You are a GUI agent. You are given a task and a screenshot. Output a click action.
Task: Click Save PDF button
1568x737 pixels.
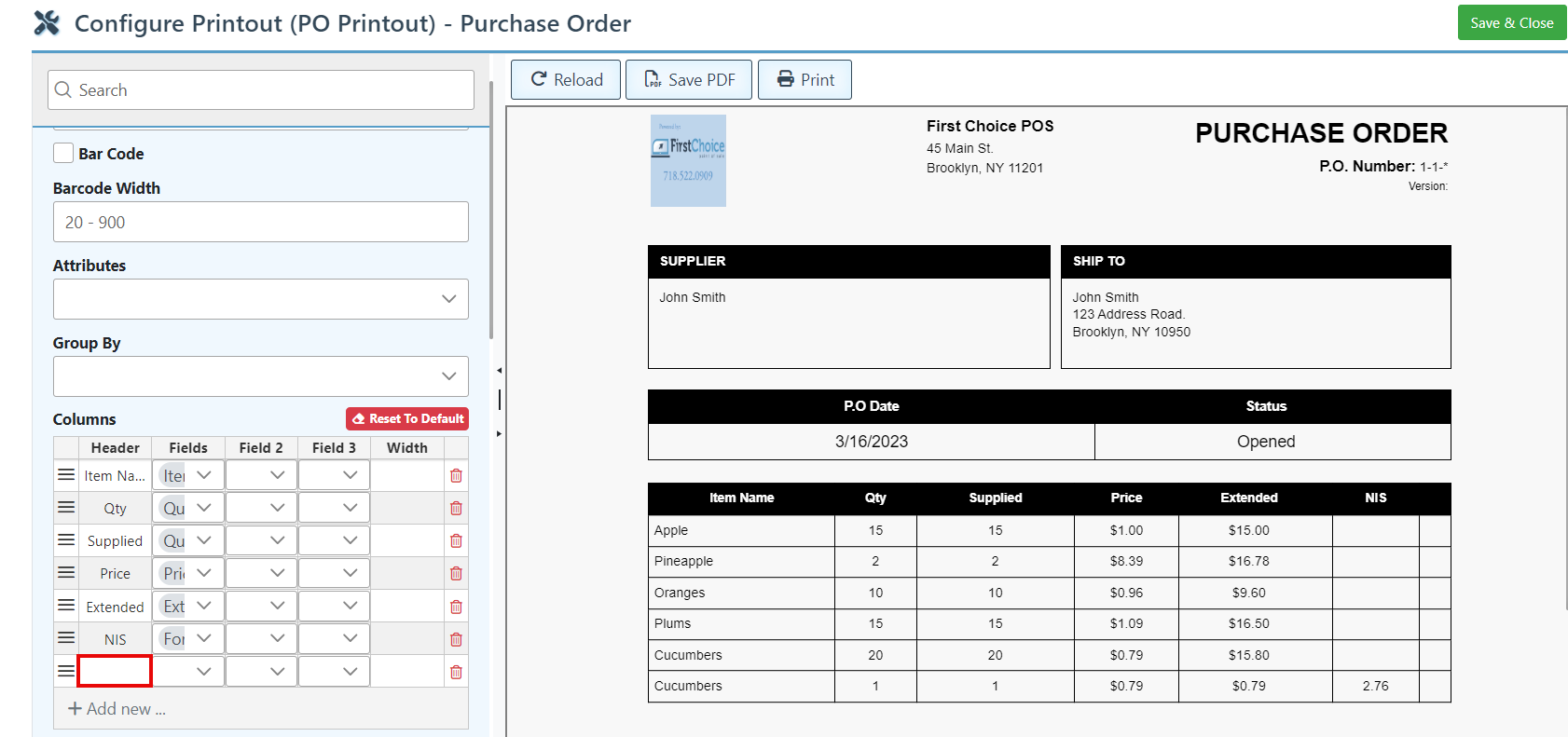[689, 80]
